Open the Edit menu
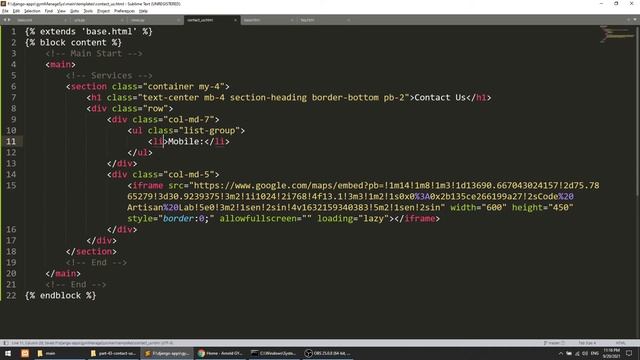 (x=16, y=11)
